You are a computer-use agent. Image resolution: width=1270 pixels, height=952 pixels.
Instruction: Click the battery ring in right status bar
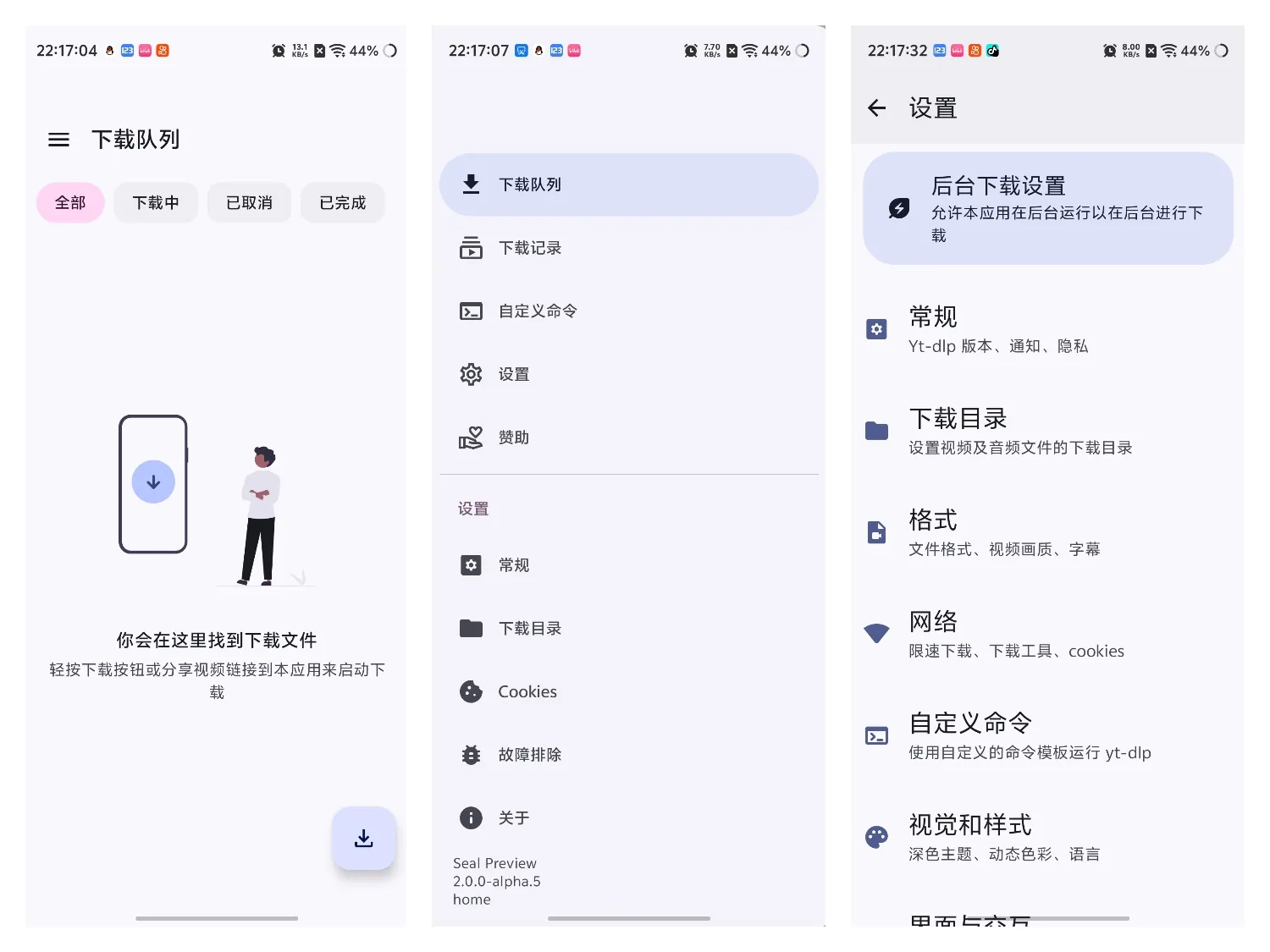(x=1221, y=51)
